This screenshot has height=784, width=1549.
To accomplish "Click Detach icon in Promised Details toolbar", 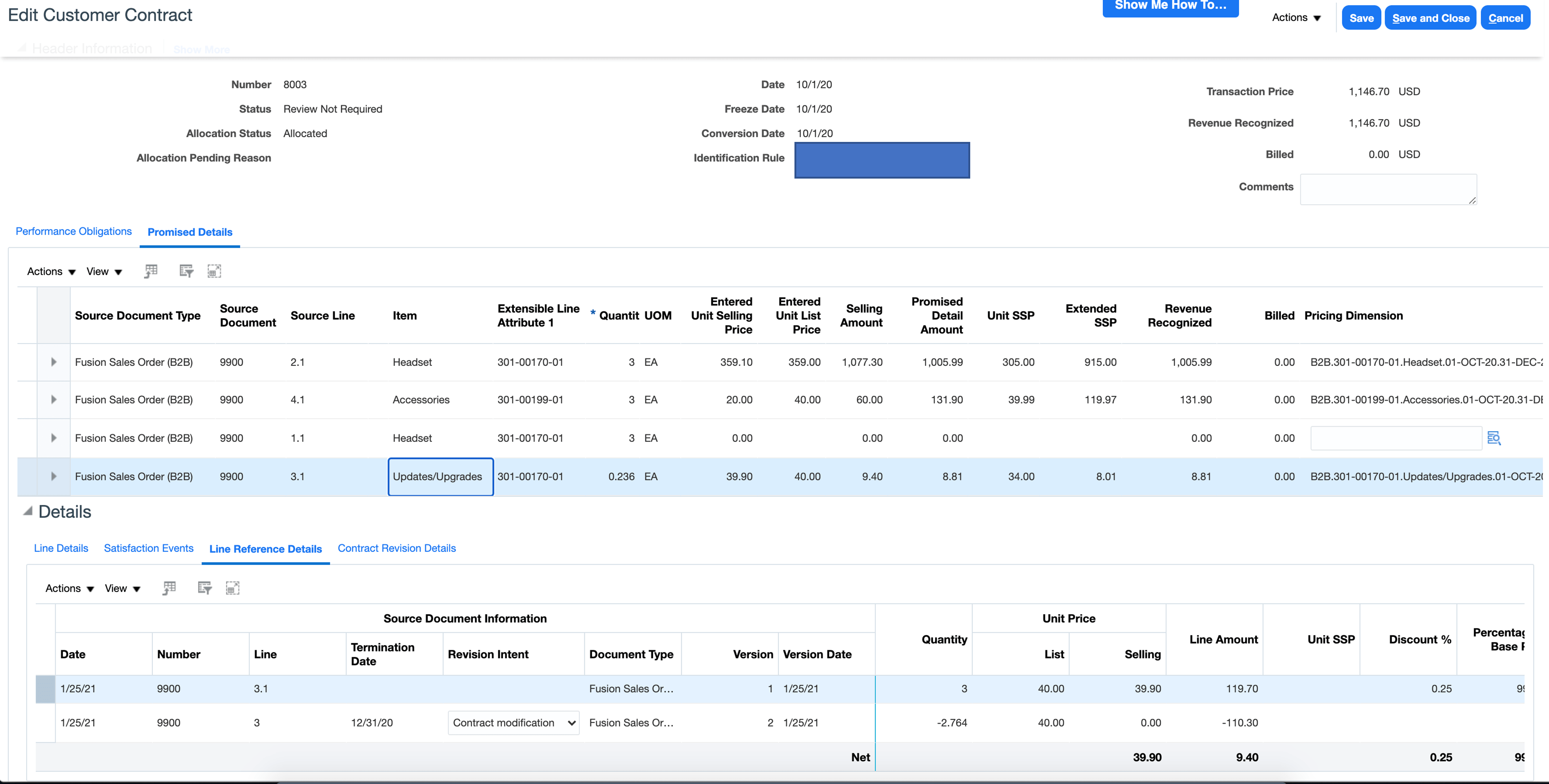I will point(214,271).
